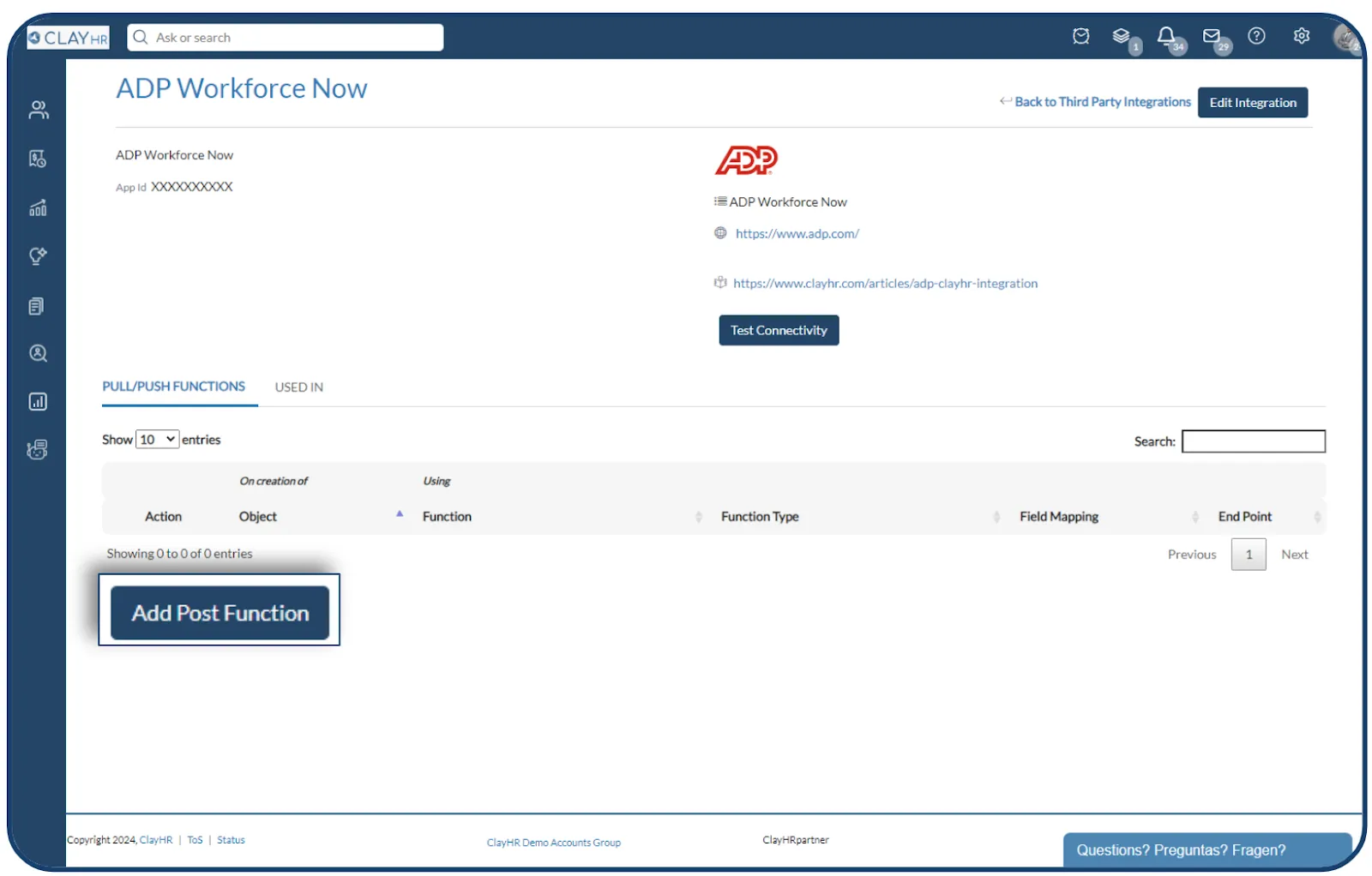The height and width of the screenshot is (876, 1372).
Task: Open the Status footer link
Action: tap(231, 840)
